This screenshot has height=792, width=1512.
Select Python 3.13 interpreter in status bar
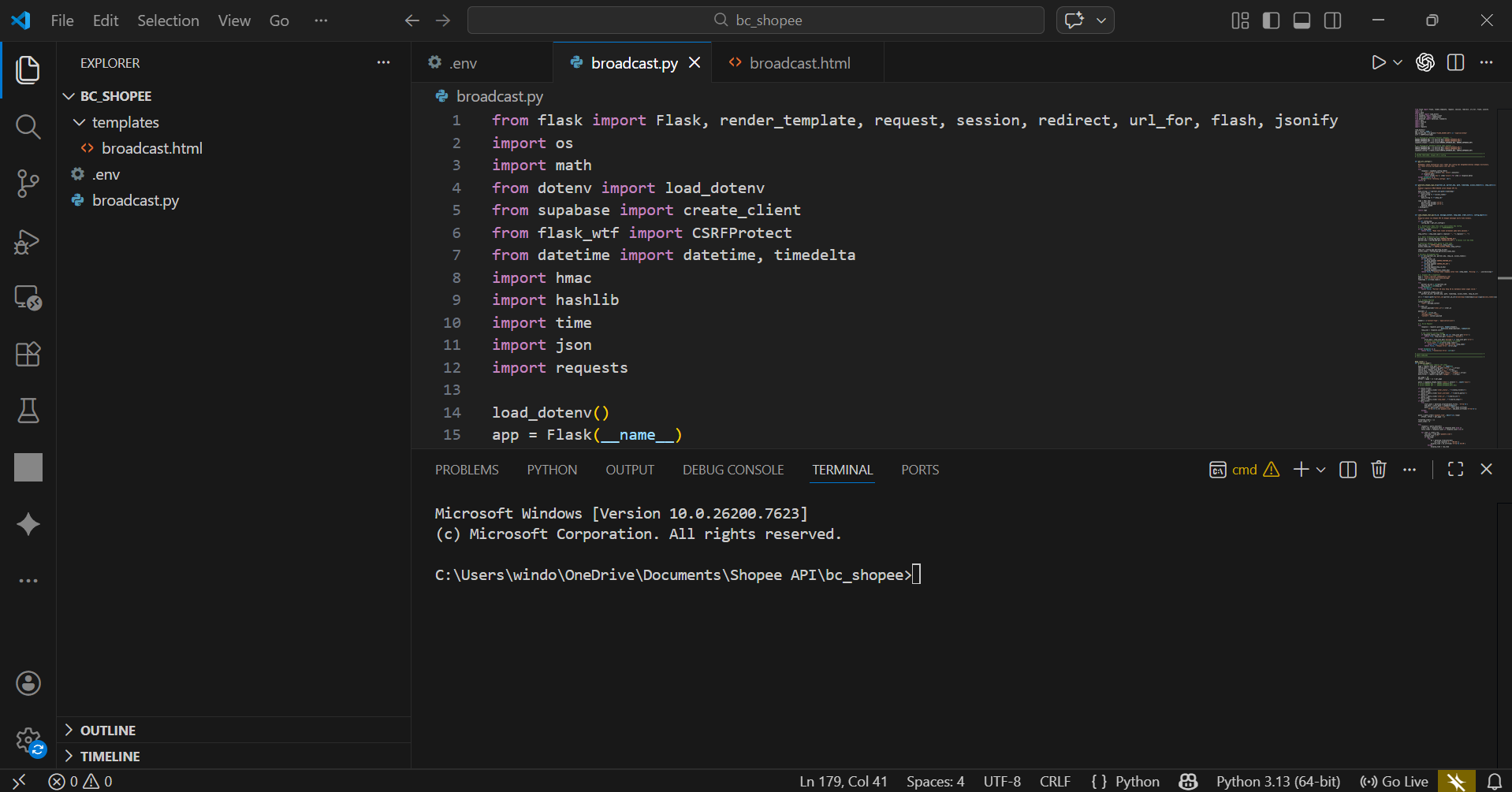tap(1277, 781)
